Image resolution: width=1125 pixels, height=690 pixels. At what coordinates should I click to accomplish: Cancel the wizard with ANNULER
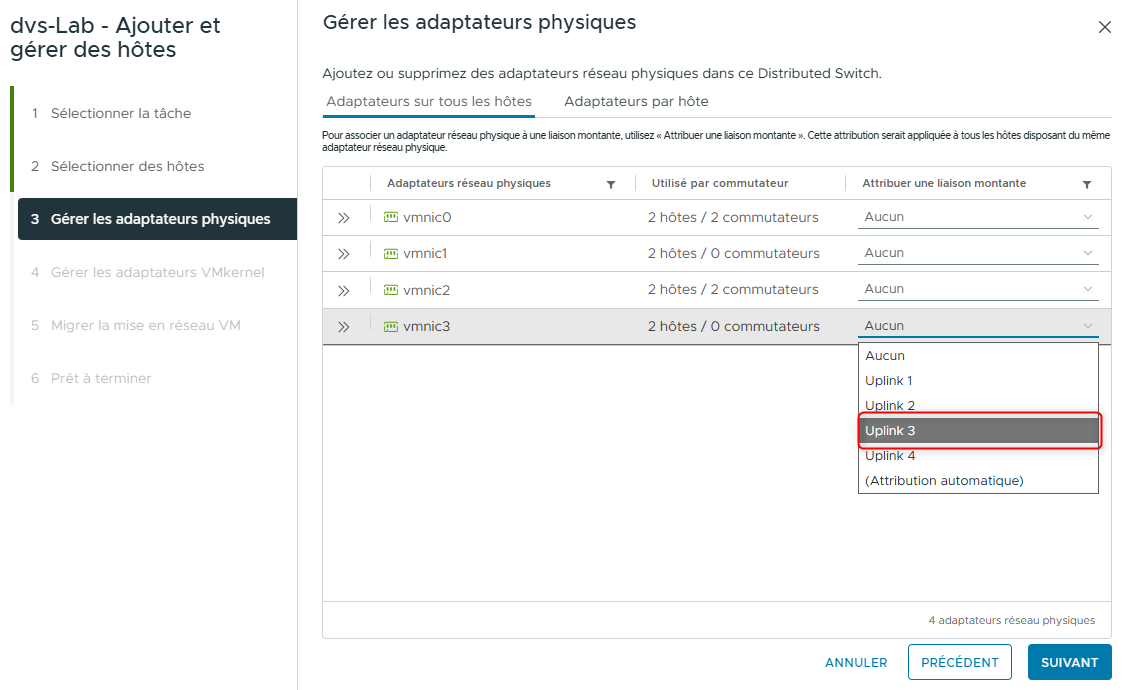tap(856, 662)
